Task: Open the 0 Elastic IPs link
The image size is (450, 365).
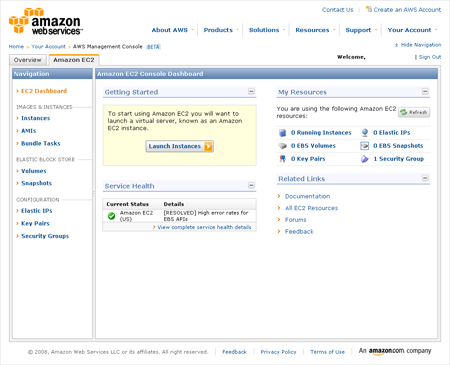Action: pyautogui.click(x=392, y=133)
